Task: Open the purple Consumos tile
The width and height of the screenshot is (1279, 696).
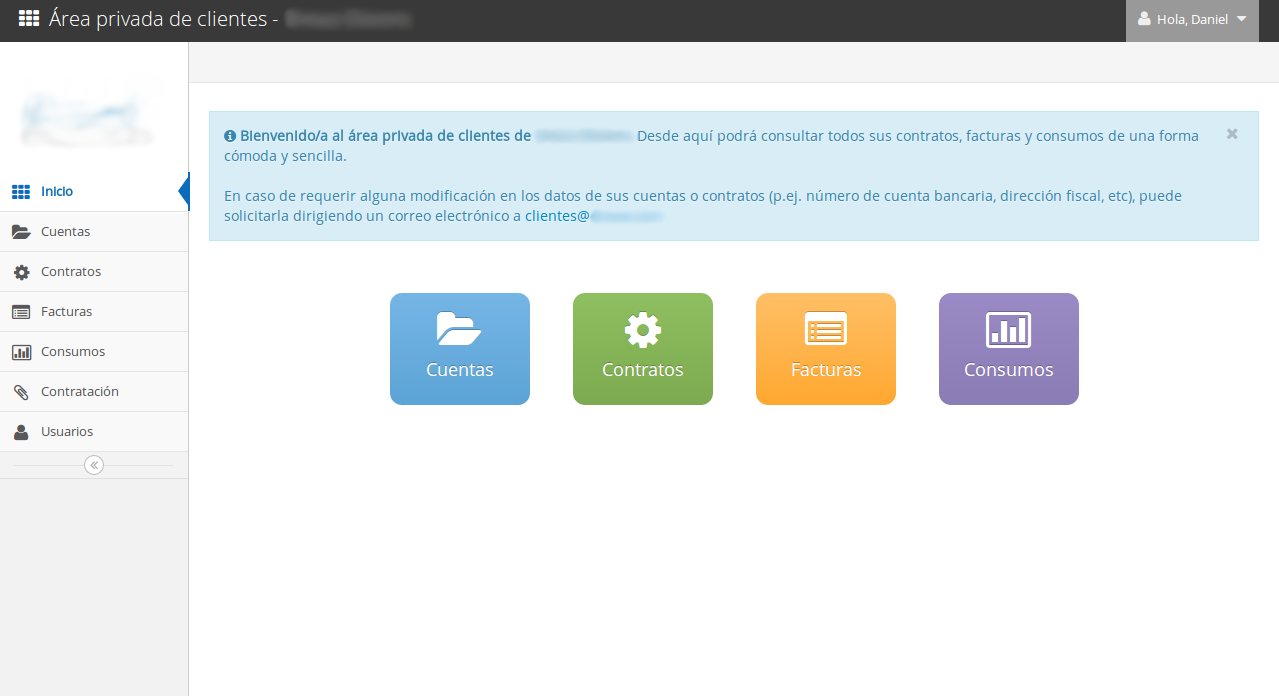Action: click(x=1008, y=348)
